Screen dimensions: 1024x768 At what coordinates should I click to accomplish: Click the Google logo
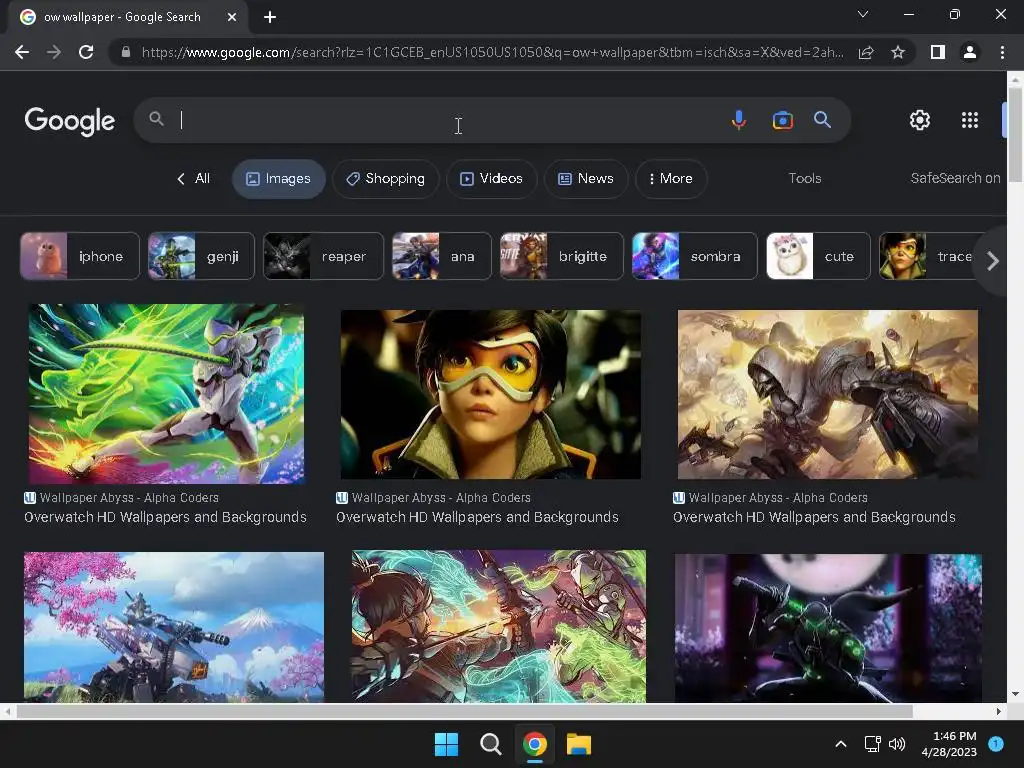click(70, 121)
